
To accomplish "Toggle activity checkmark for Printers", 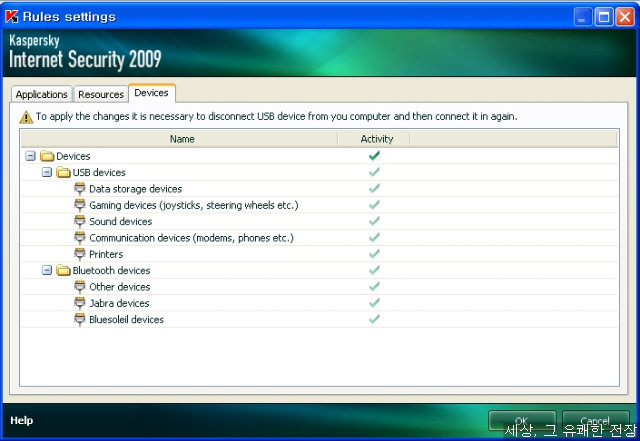I will 374,254.
